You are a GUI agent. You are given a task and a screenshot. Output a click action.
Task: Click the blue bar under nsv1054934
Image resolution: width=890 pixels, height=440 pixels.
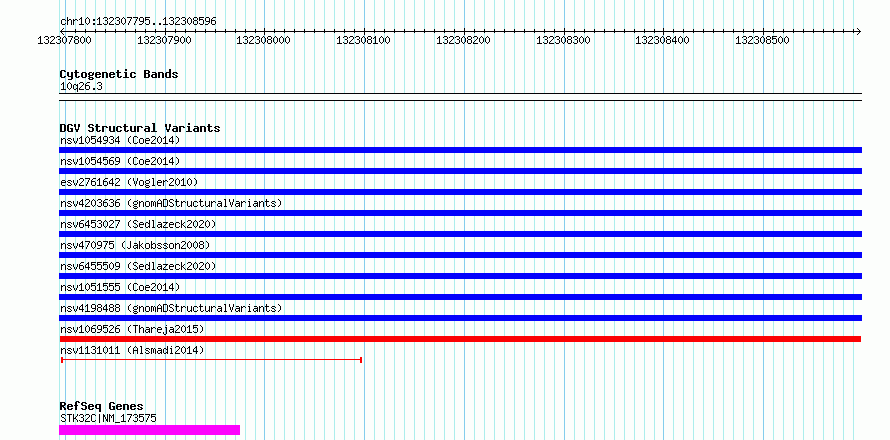coord(460,150)
